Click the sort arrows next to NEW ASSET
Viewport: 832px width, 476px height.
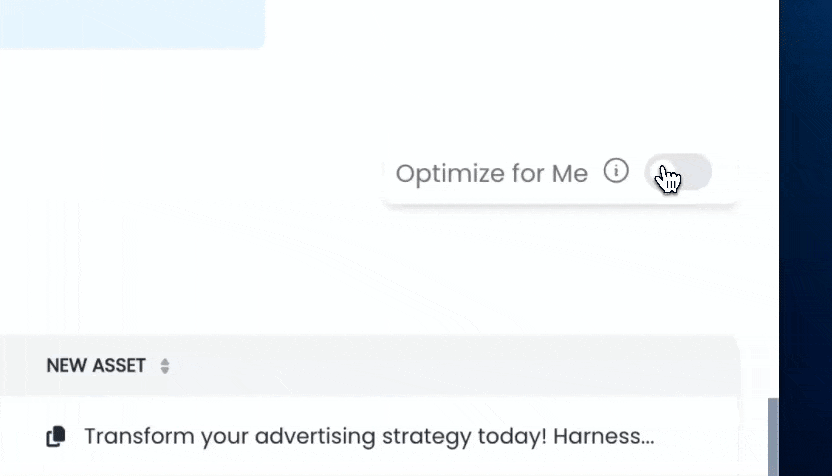coord(165,366)
